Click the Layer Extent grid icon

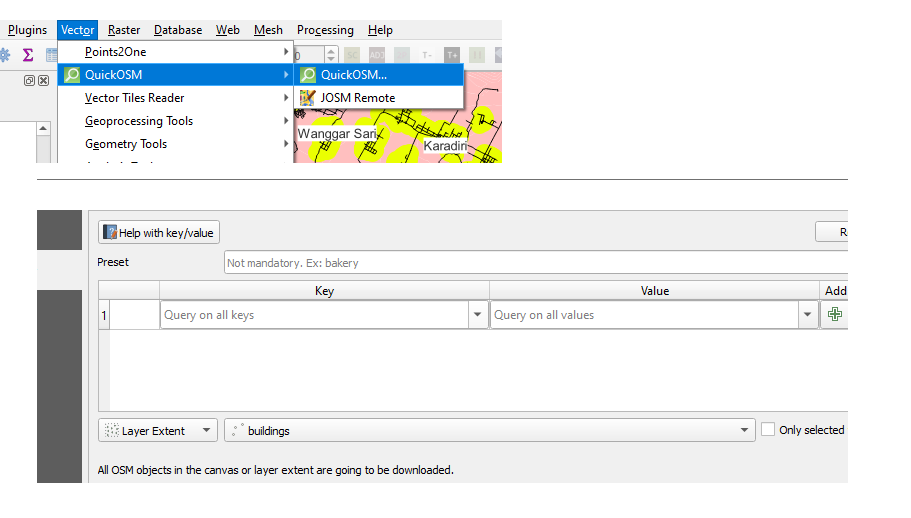(x=112, y=430)
